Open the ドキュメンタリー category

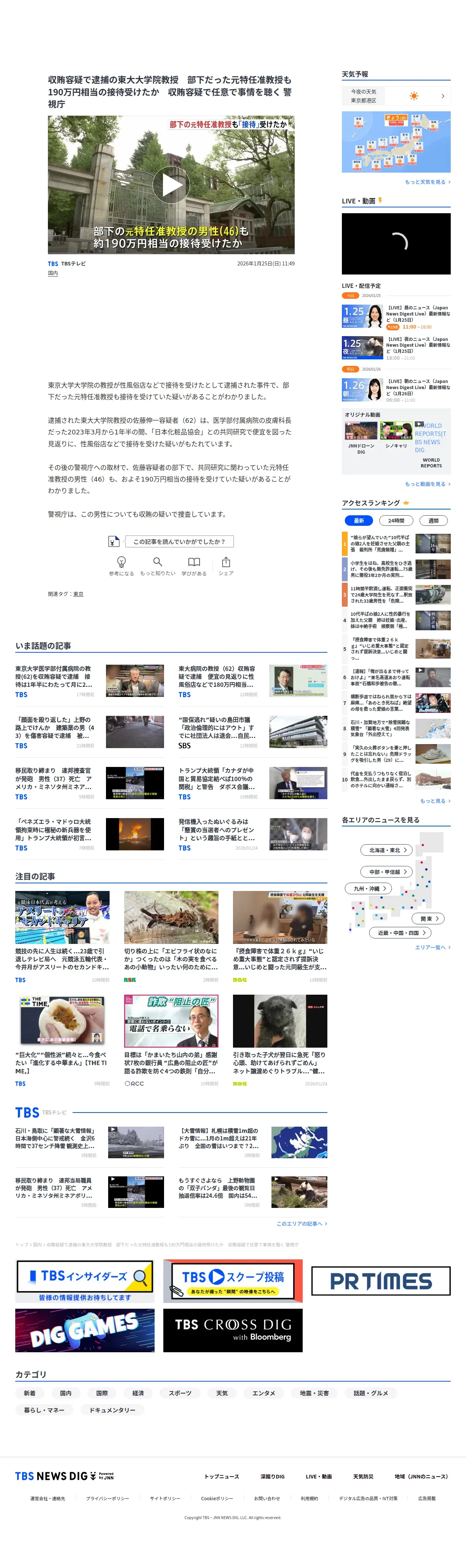pos(112,1410)
